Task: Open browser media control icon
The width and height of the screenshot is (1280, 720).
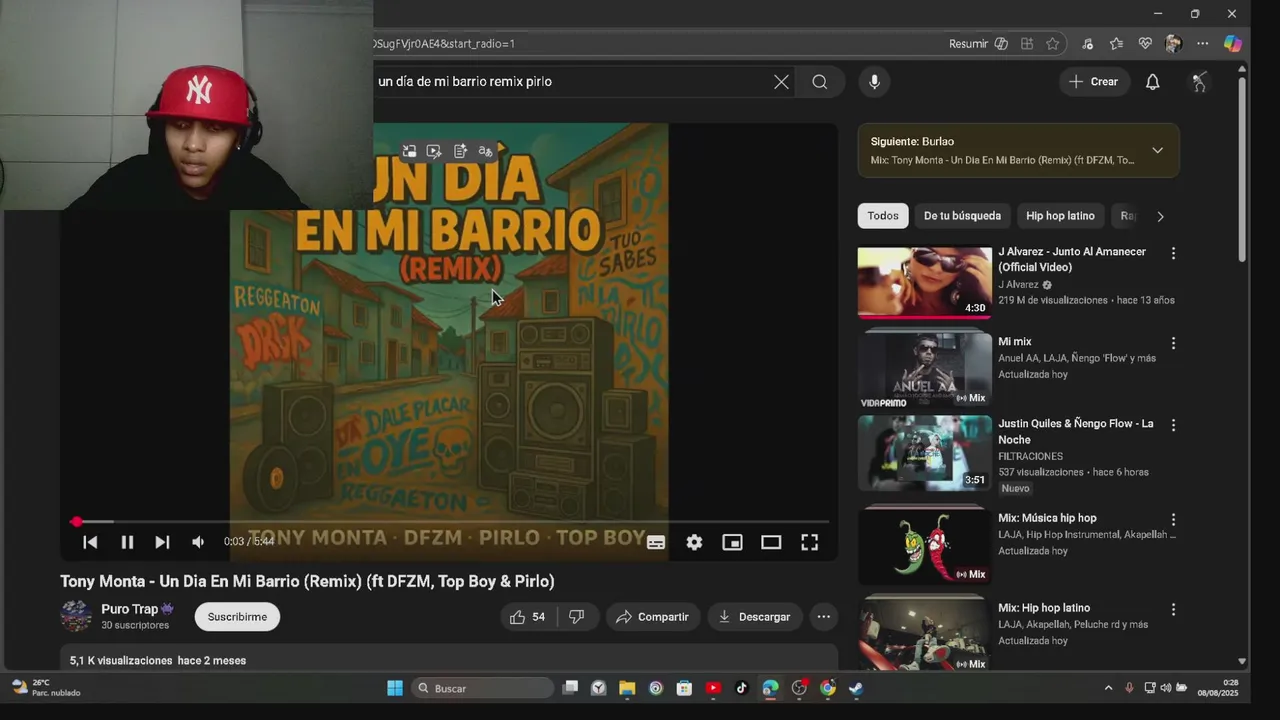Action: [1087, 44]
